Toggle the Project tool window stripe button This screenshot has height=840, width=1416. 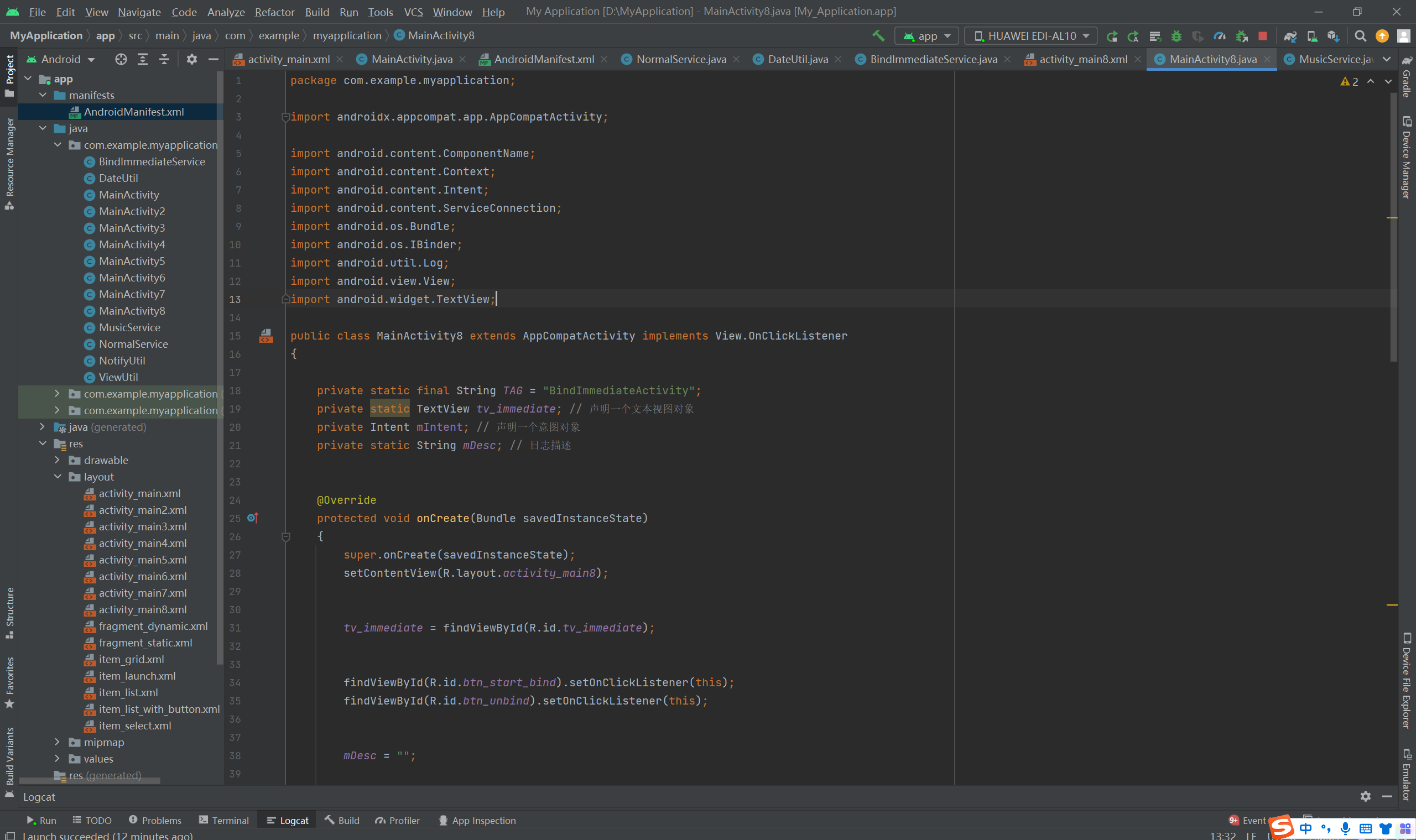tap(9, 76)
